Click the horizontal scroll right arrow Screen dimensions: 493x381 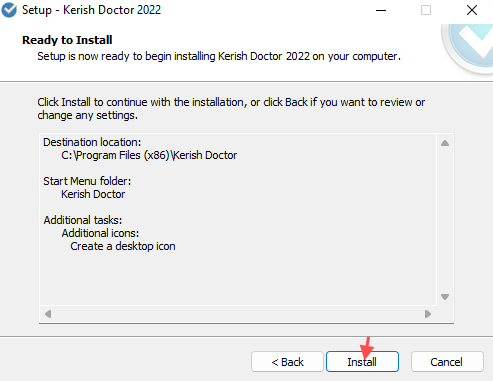tap(428, 314)
